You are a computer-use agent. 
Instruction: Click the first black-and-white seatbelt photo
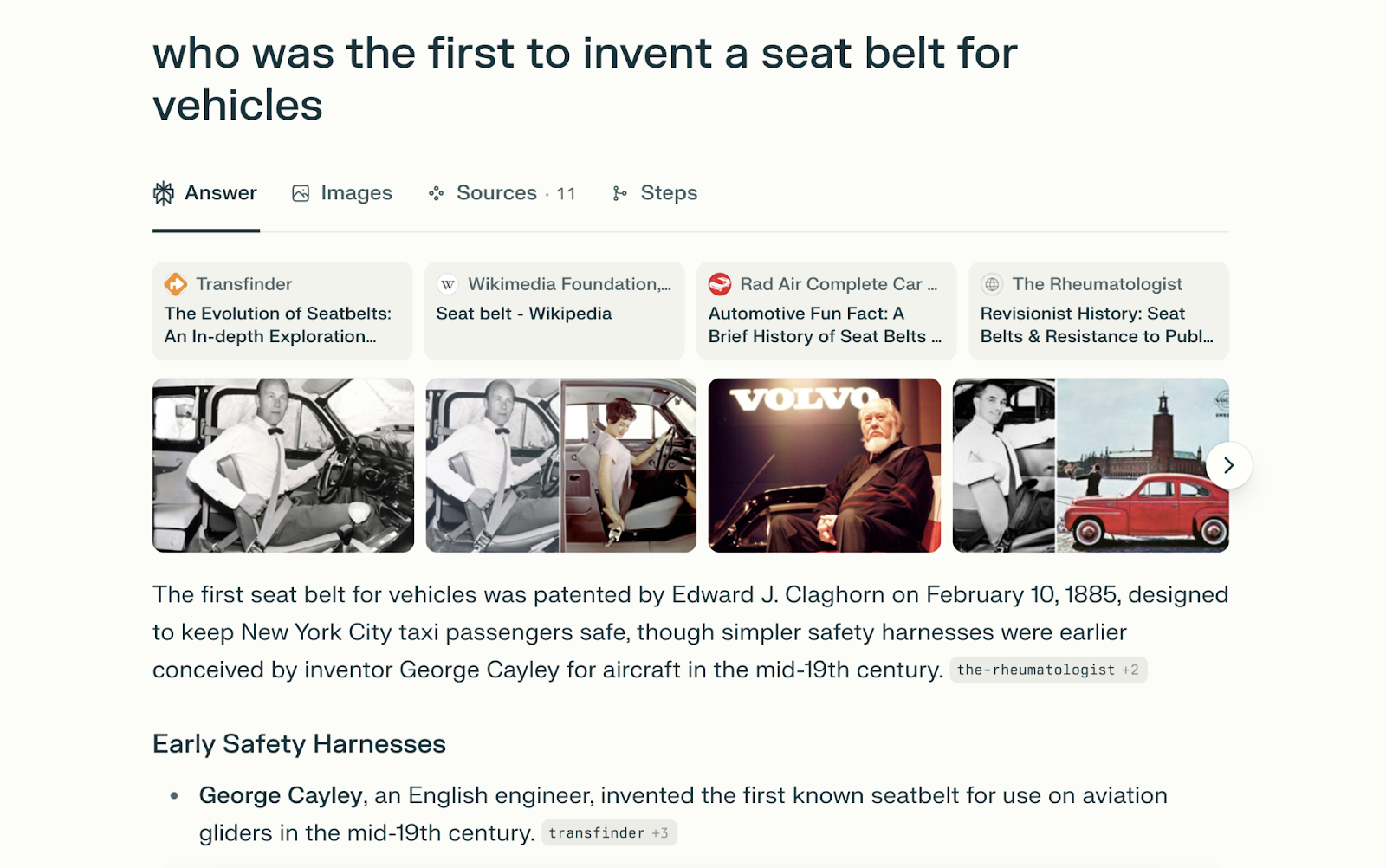282,464
